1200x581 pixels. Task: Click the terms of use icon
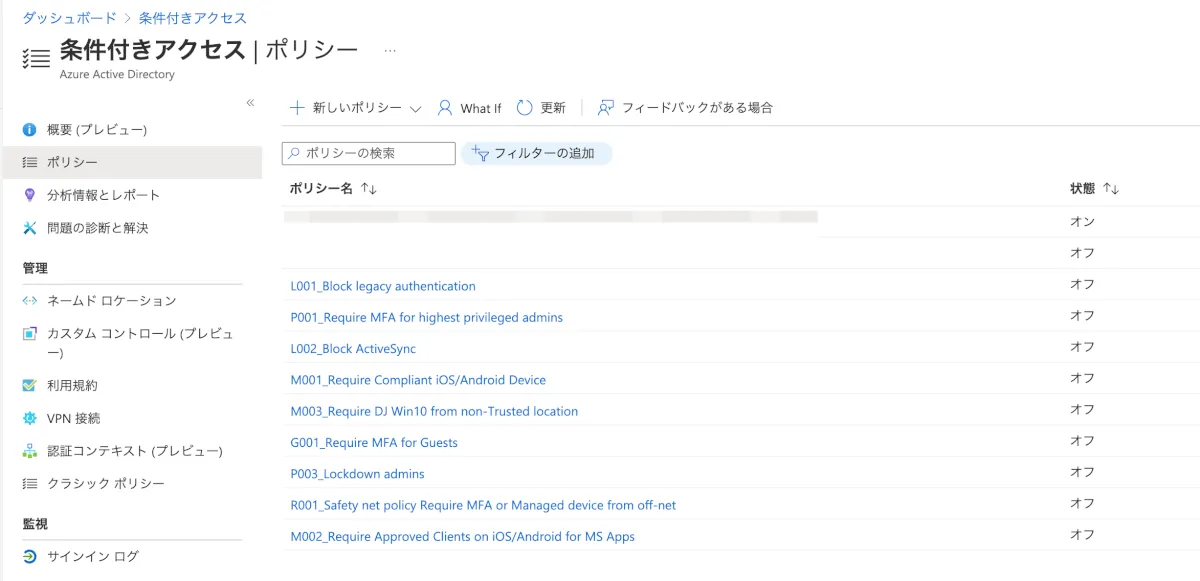[29, 385]
